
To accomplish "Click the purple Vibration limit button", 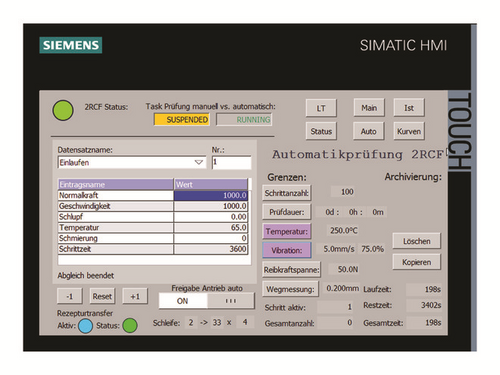I will (x=287, y=250).
